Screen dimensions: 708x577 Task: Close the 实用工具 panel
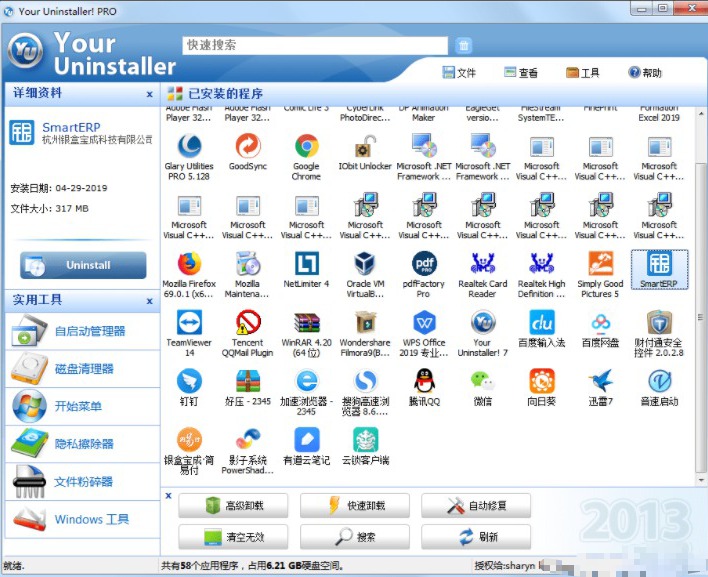coord(149,301)
